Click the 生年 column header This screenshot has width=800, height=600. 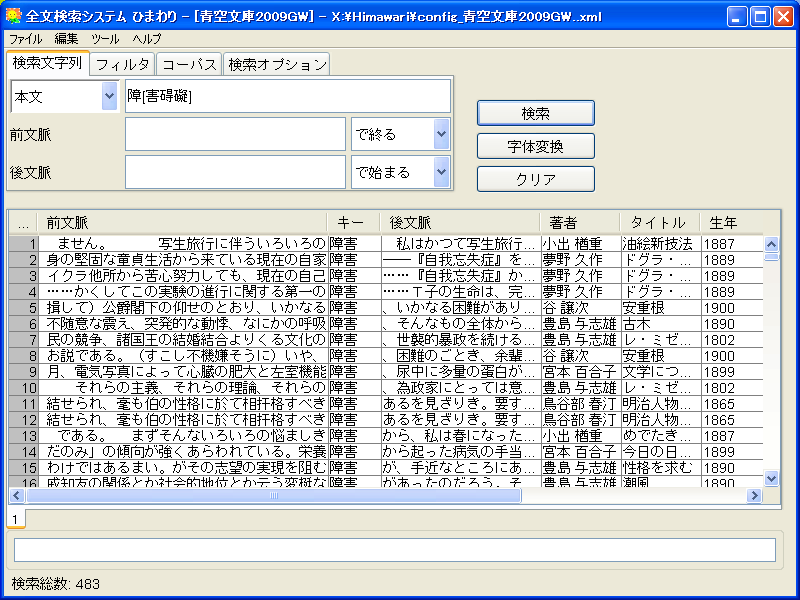(x=724, y=222)
